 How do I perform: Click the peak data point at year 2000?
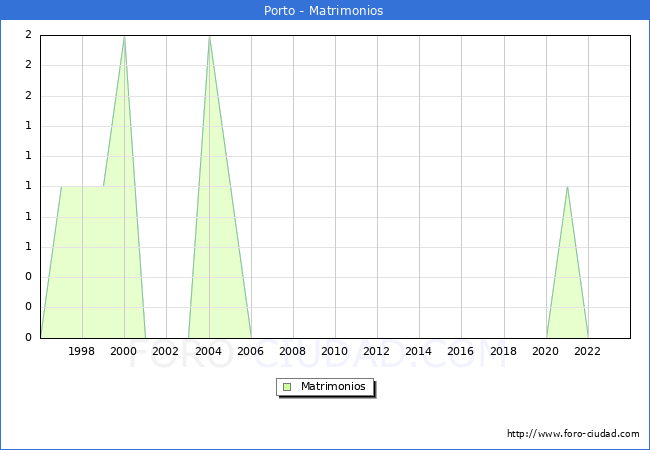124,37
